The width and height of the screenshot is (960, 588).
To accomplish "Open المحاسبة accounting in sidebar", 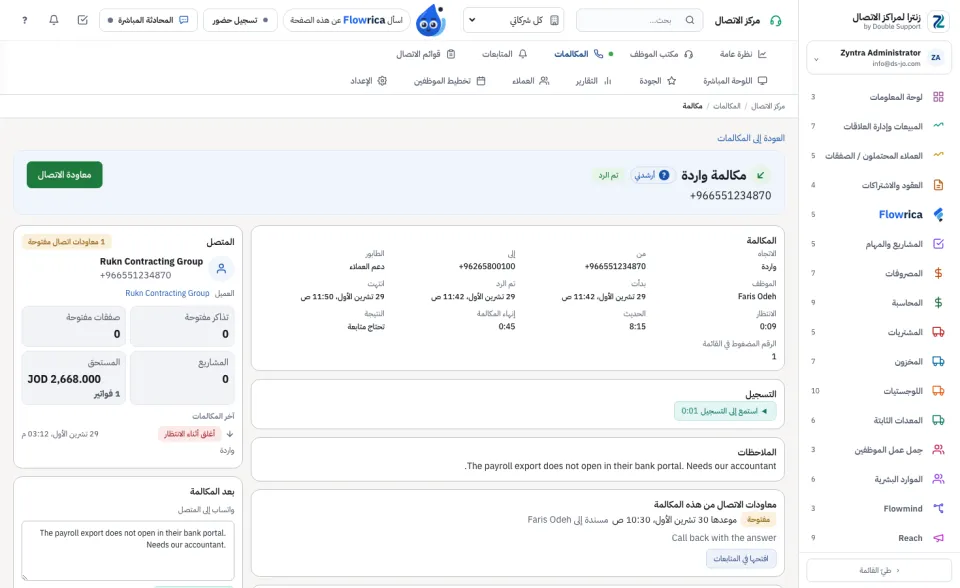I will [x=879, y=303].
